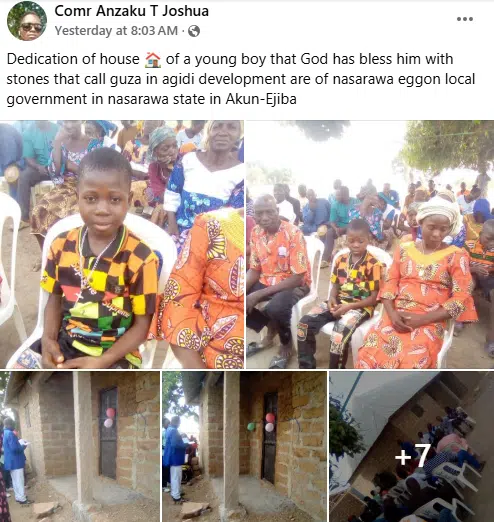Screen dimensions: 494x522
Task: Click the words 'Akun-Ejiba' in the post
Action: pyautogui.click(x=261, y=99)
